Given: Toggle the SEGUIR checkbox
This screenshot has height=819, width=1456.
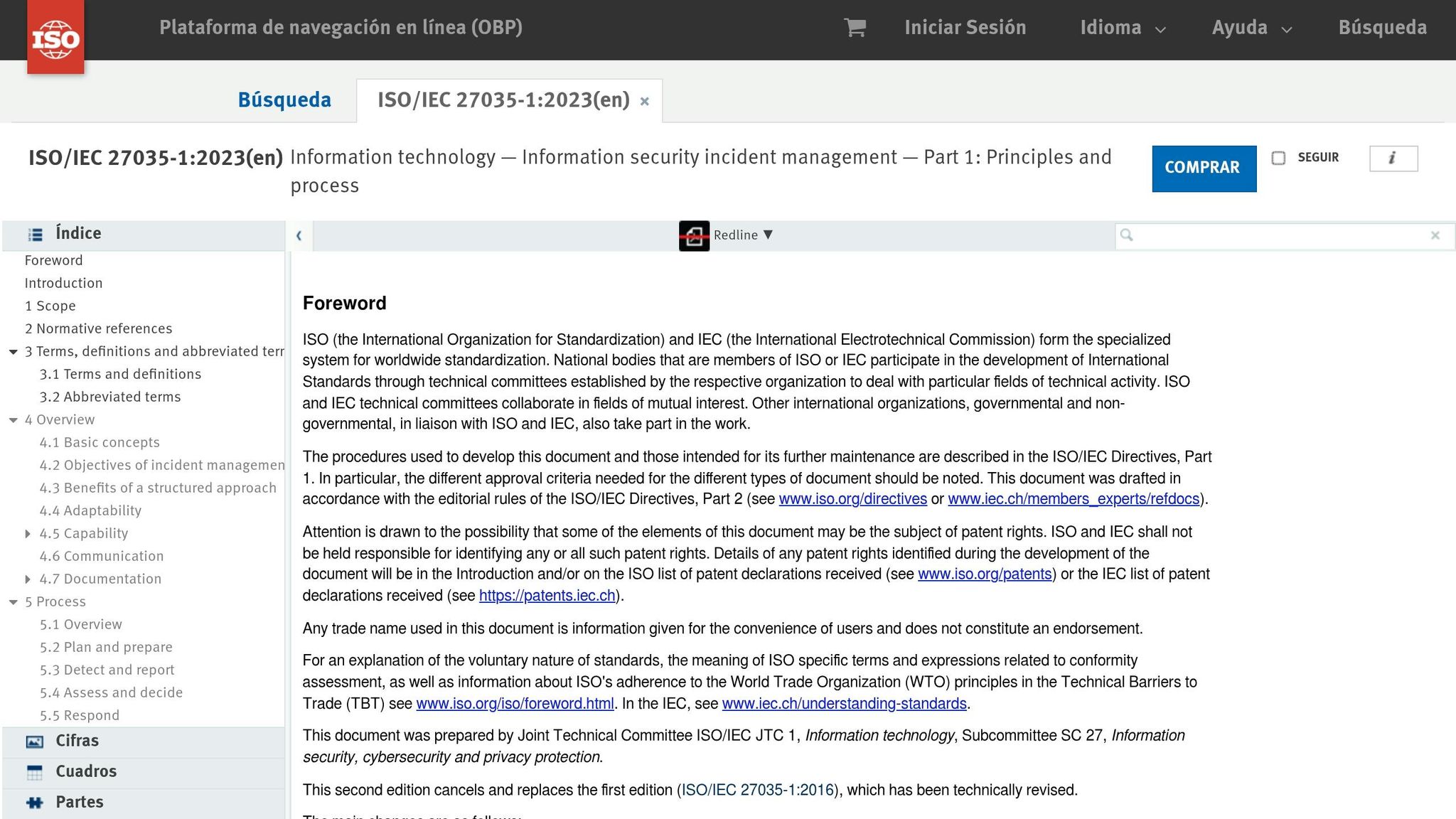Looking at the screenshot, I should [1278, 158].
